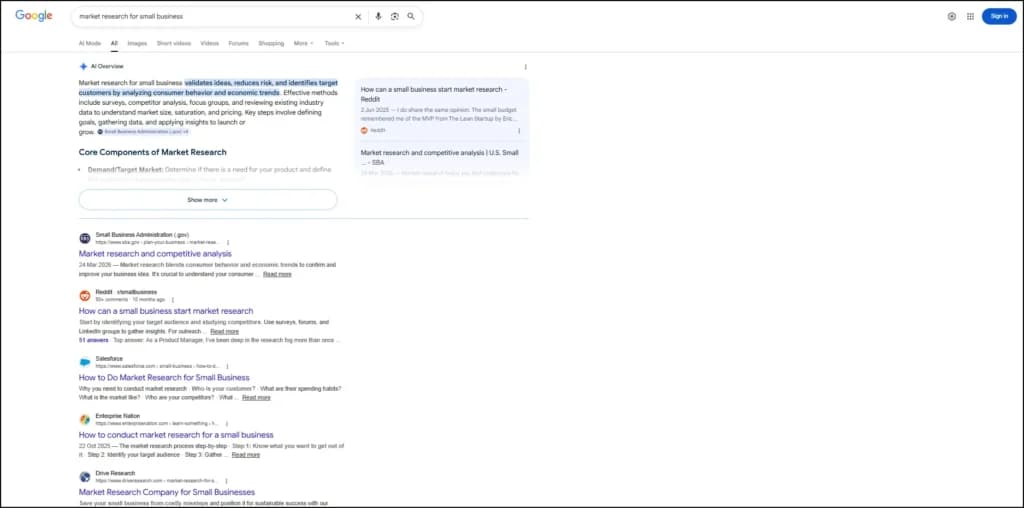Click the 'Drive Research' site name
Image resolution: width=1024 pixels, height=508 pixels.
tap(115, 473)
